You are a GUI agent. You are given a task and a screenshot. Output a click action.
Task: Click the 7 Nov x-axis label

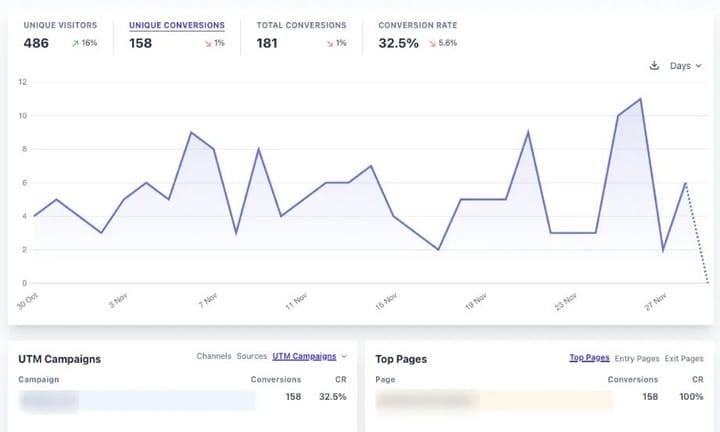pyautogui.click(x=208, y=301)
